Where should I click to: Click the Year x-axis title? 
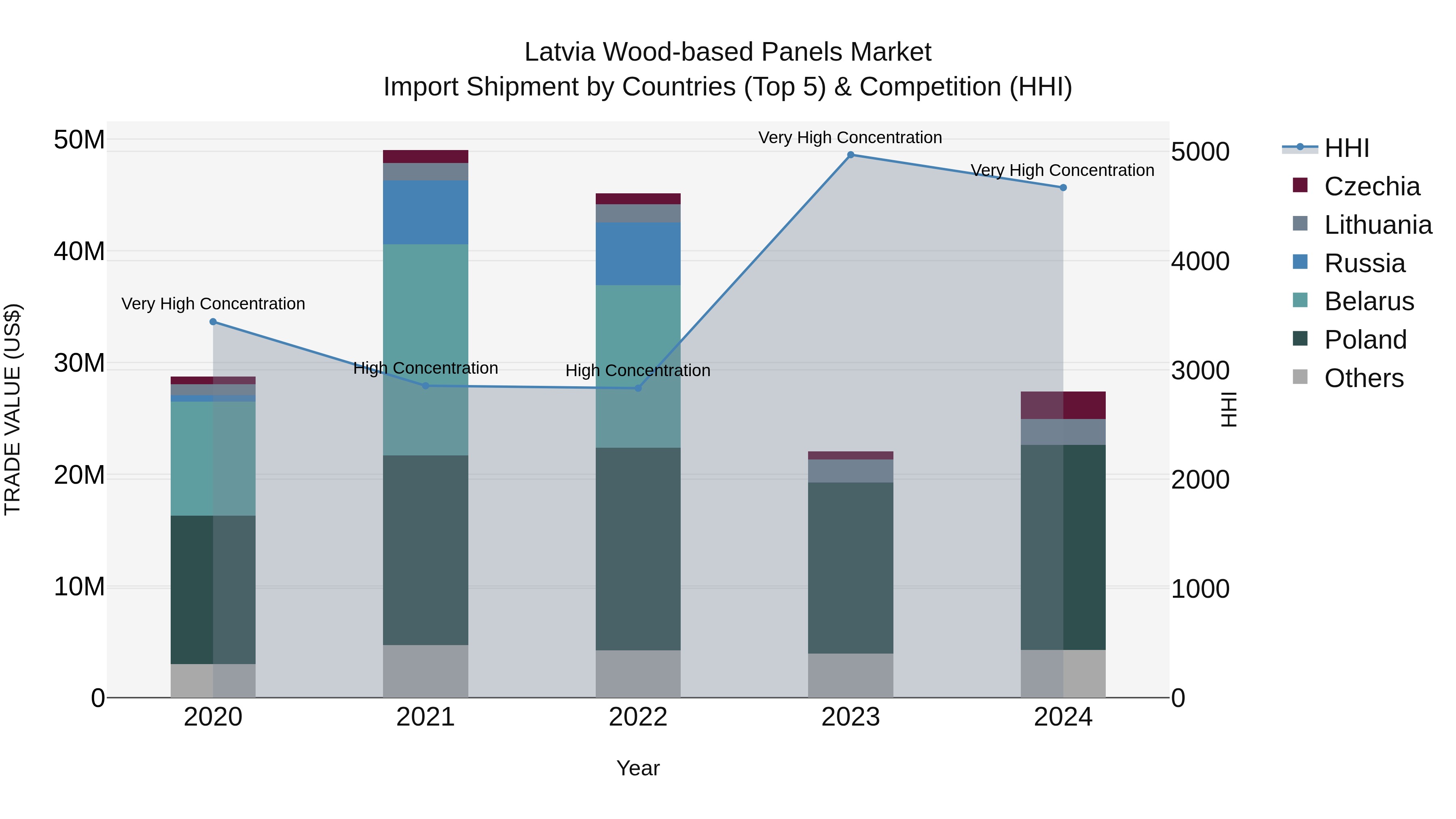pyautogui.click(x=638, y=768)
